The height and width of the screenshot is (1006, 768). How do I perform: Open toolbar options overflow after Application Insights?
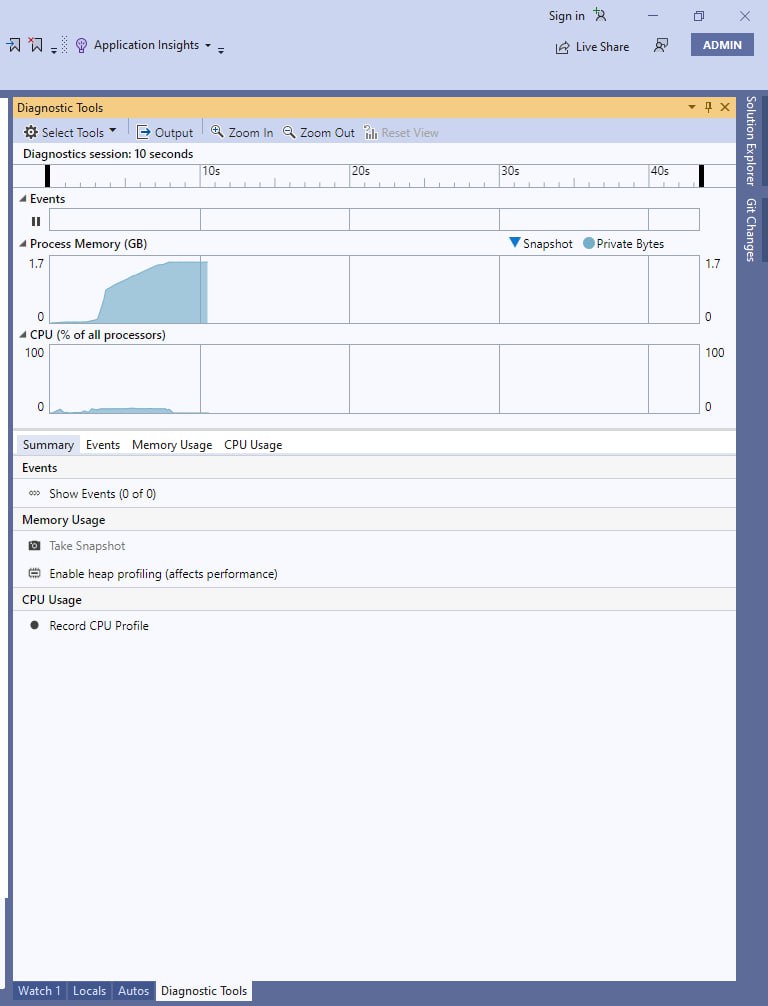point(221,49)
